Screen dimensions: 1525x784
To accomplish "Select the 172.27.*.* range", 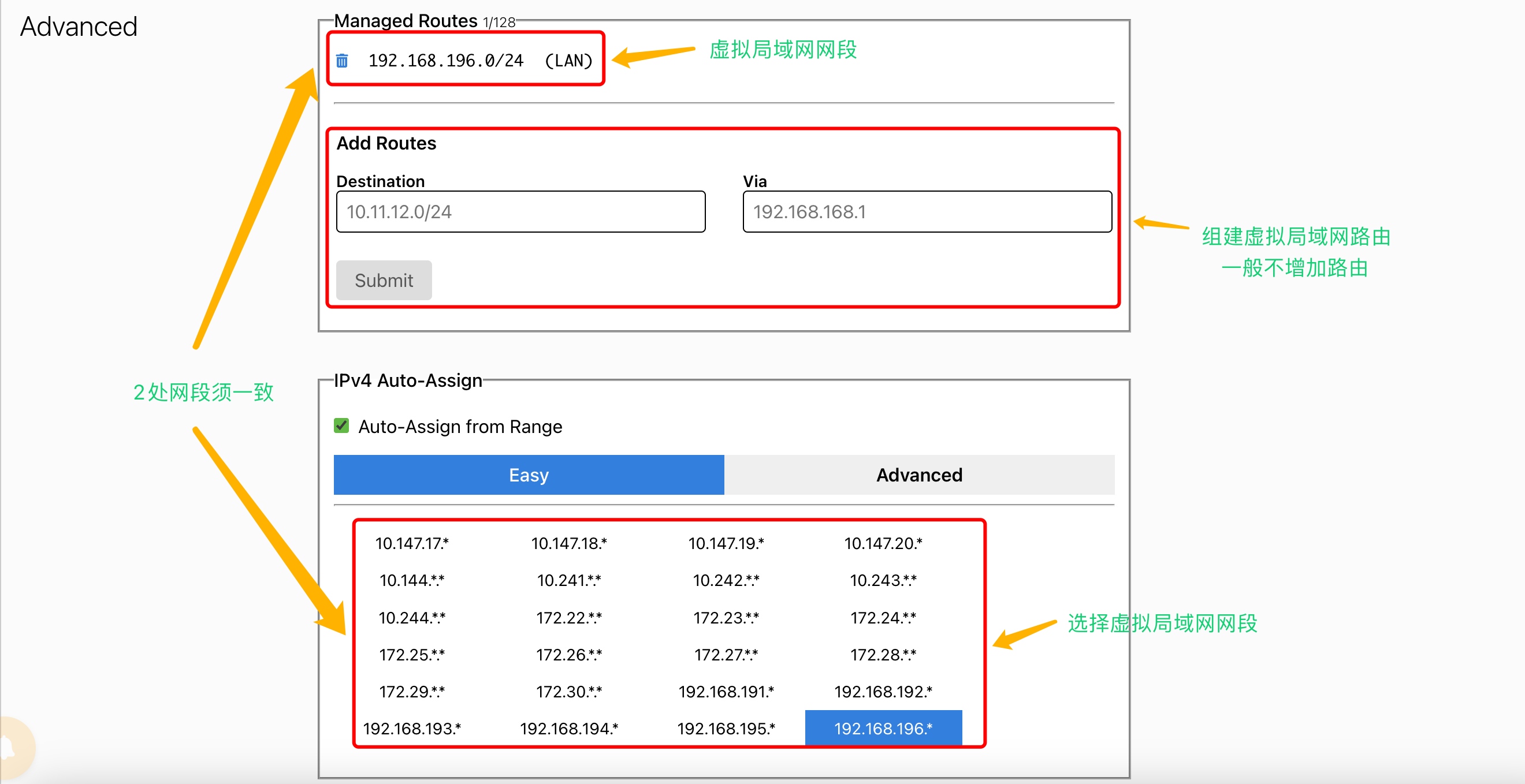I will click(726, 655).
